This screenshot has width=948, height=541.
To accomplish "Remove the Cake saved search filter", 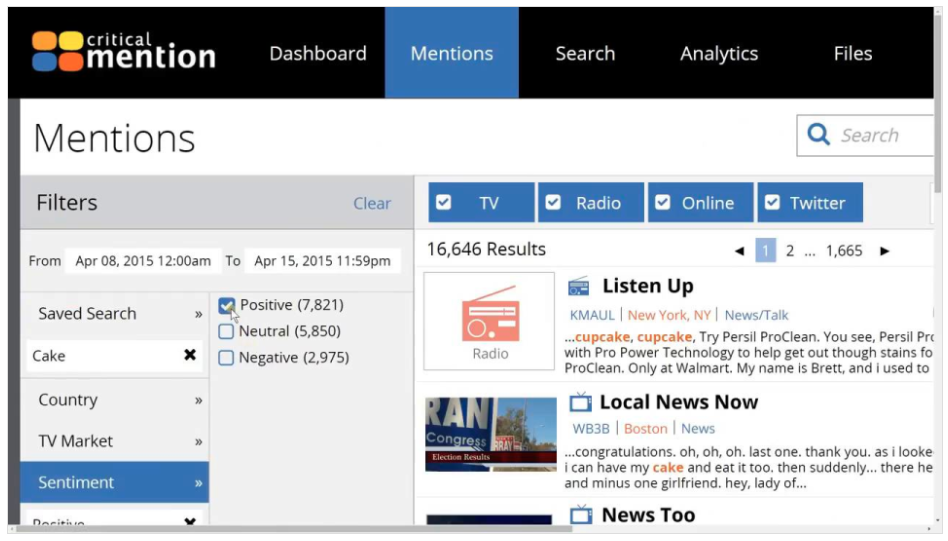I will click(190, 355).
